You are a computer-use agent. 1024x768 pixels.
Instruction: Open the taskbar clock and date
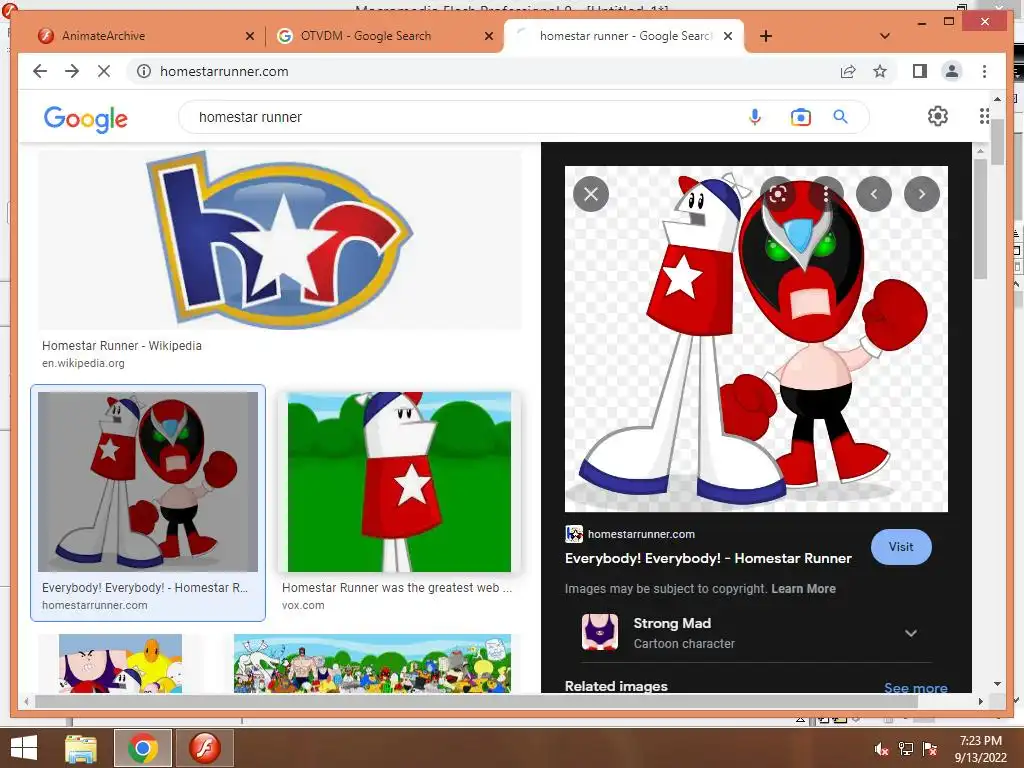(x=981, y=749)
